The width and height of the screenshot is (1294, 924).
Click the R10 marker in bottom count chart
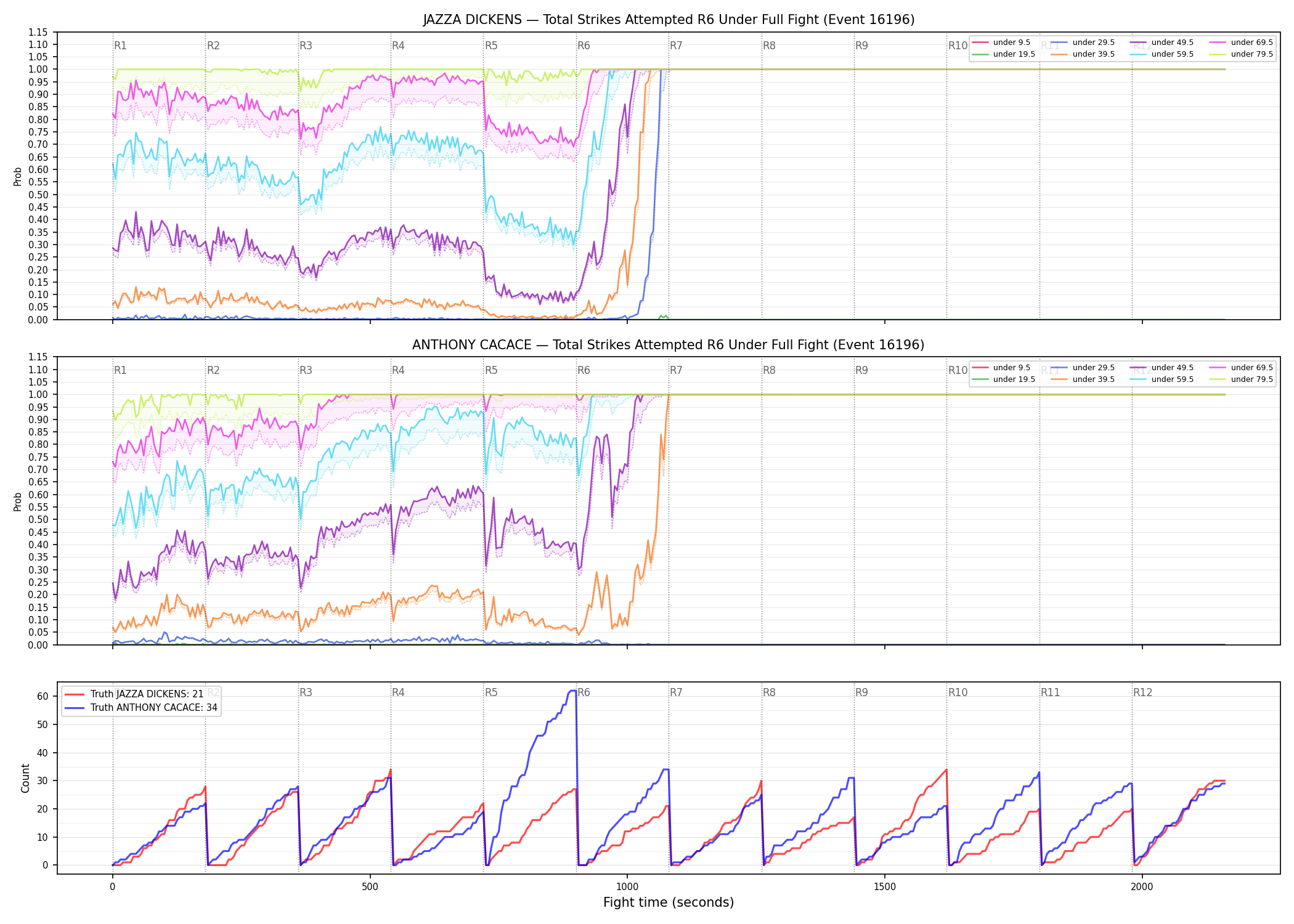tap(958, 692)
